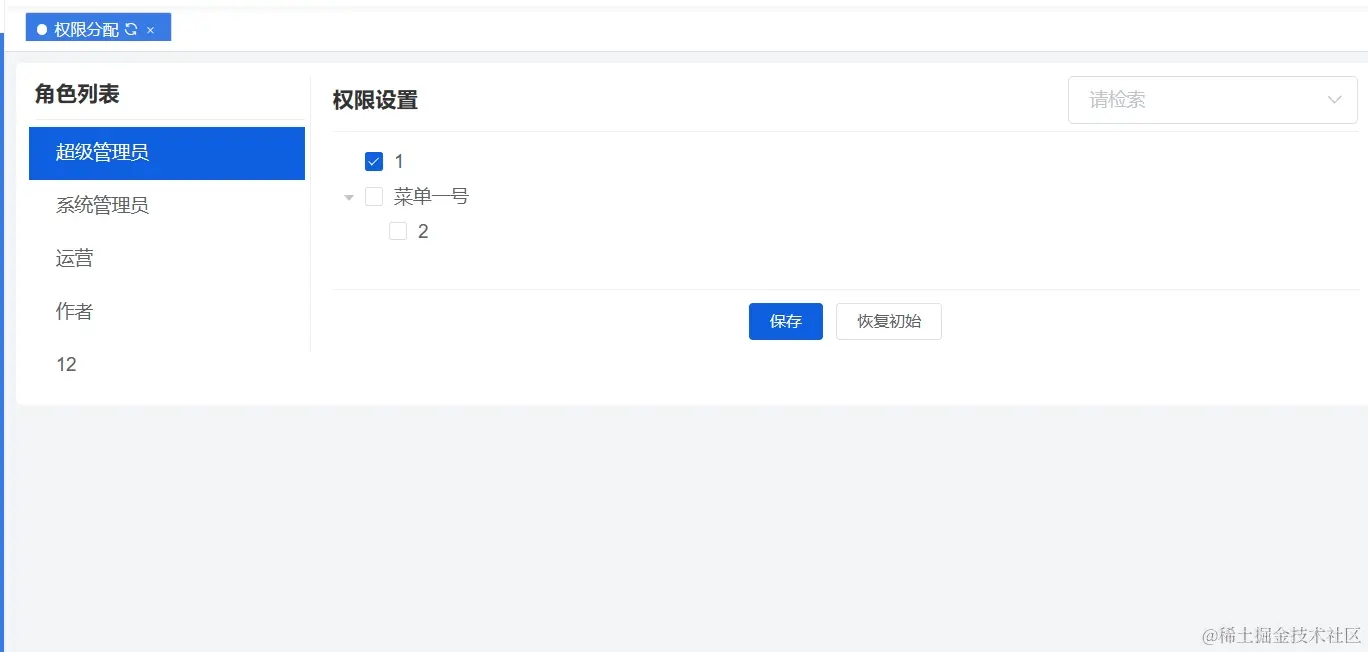This screenshot has width=1368, height=652.
Task: Check the 菜单一号 checkbox
Action: click(374, 196)
